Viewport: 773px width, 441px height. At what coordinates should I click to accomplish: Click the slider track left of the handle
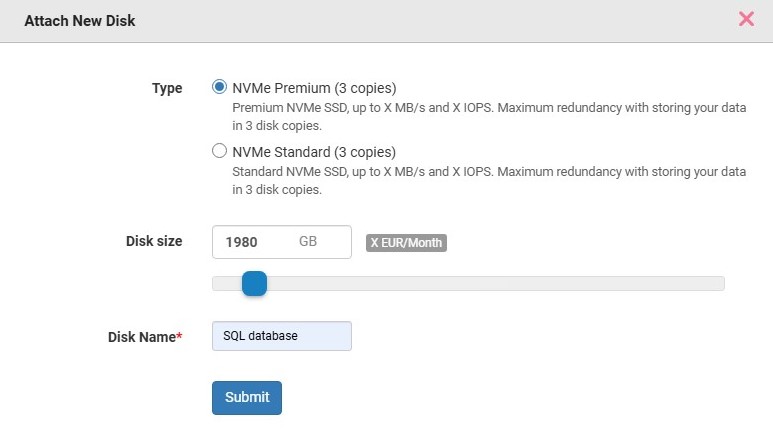click(227, 283)
